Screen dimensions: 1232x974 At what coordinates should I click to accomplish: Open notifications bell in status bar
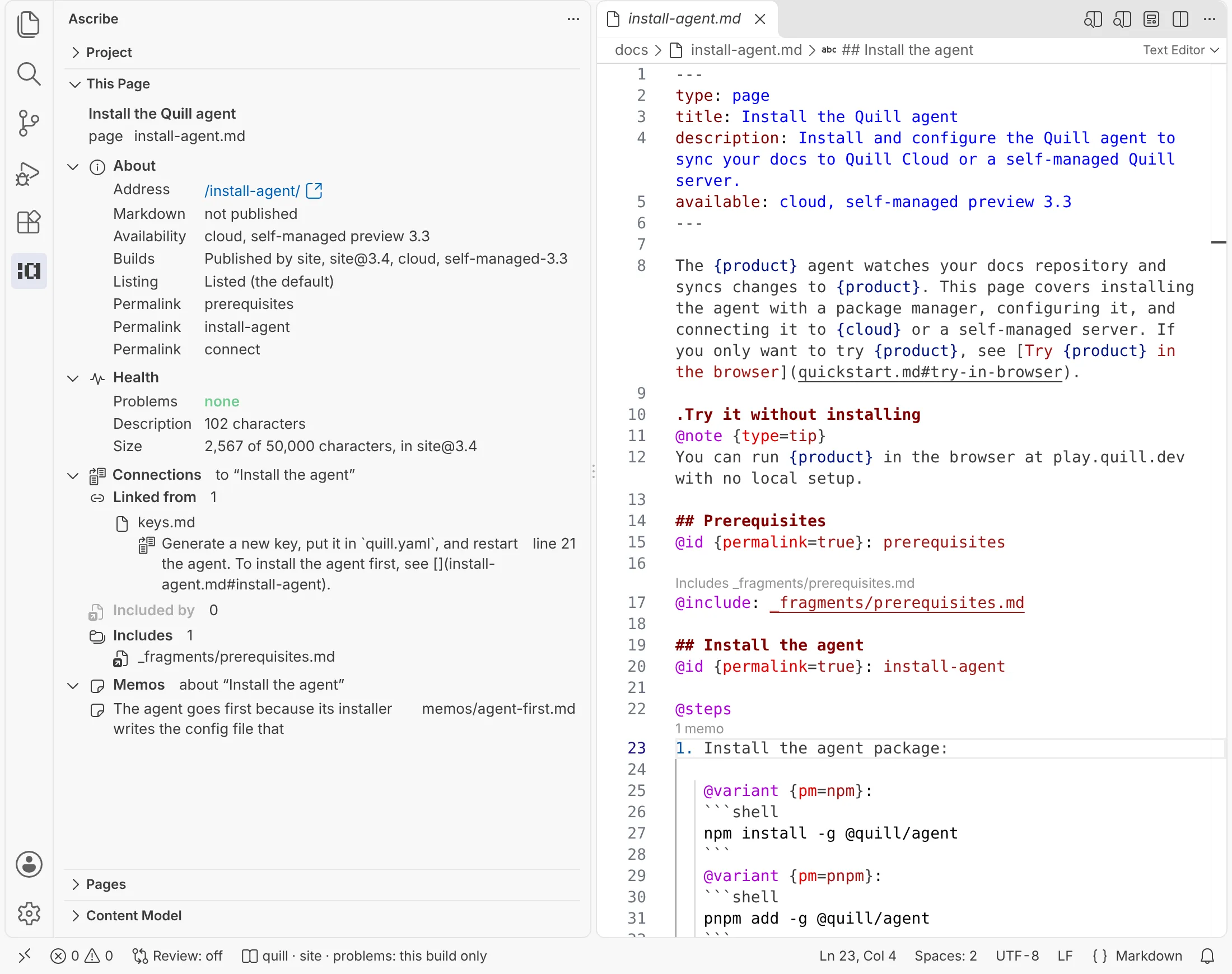1207,956
